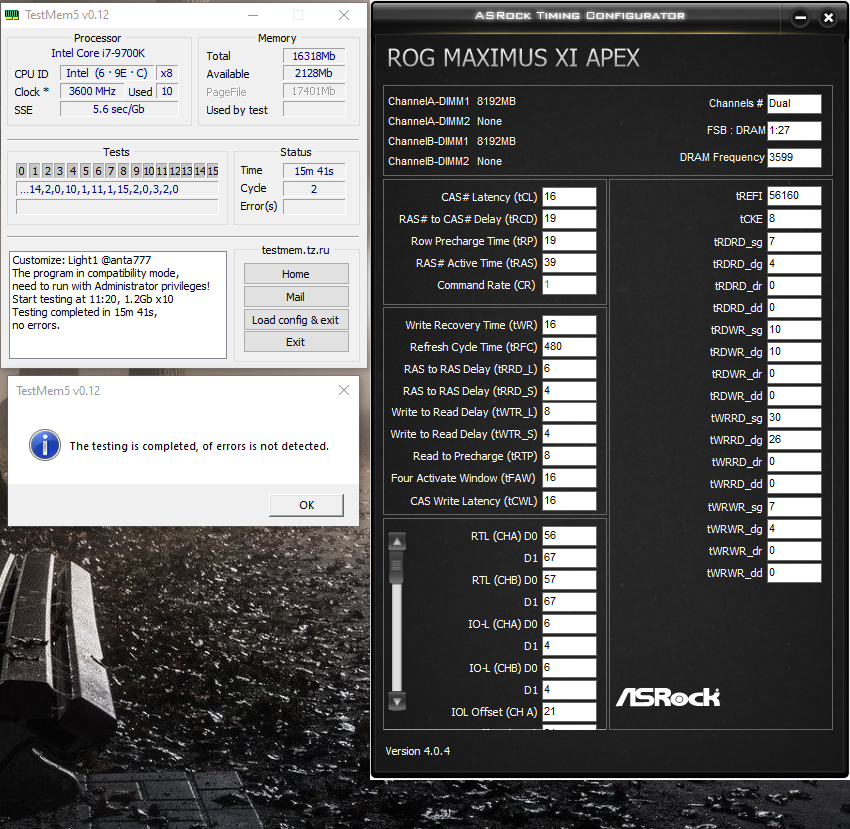Viewport: 850px width, 829px height.
Task: Click the Exit button in TestMem5
Action: click(295, 342)
